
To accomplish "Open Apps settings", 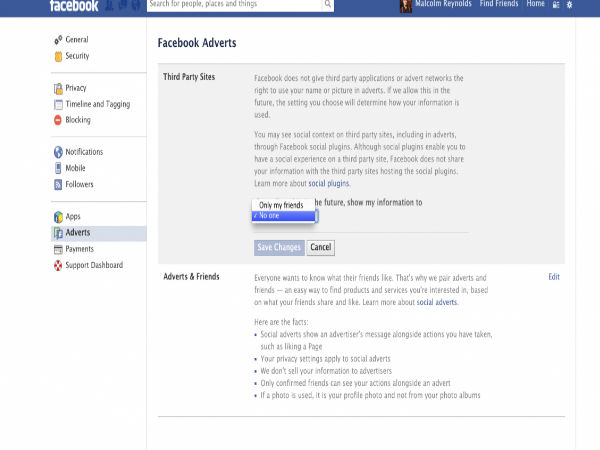I will click(x=73, y=217).
